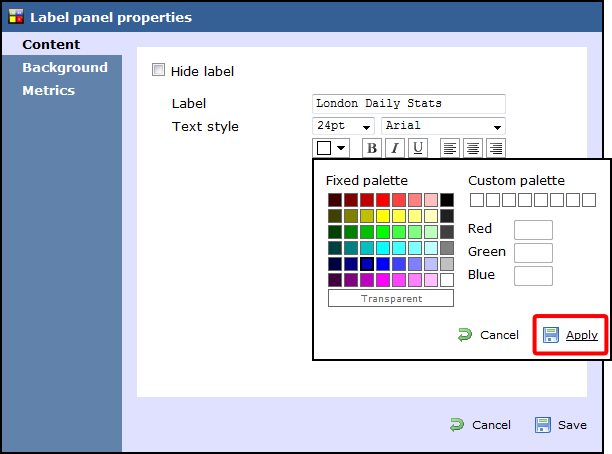612x454 pixels.
Task: Align label text to the right
Action: (495, 148)
